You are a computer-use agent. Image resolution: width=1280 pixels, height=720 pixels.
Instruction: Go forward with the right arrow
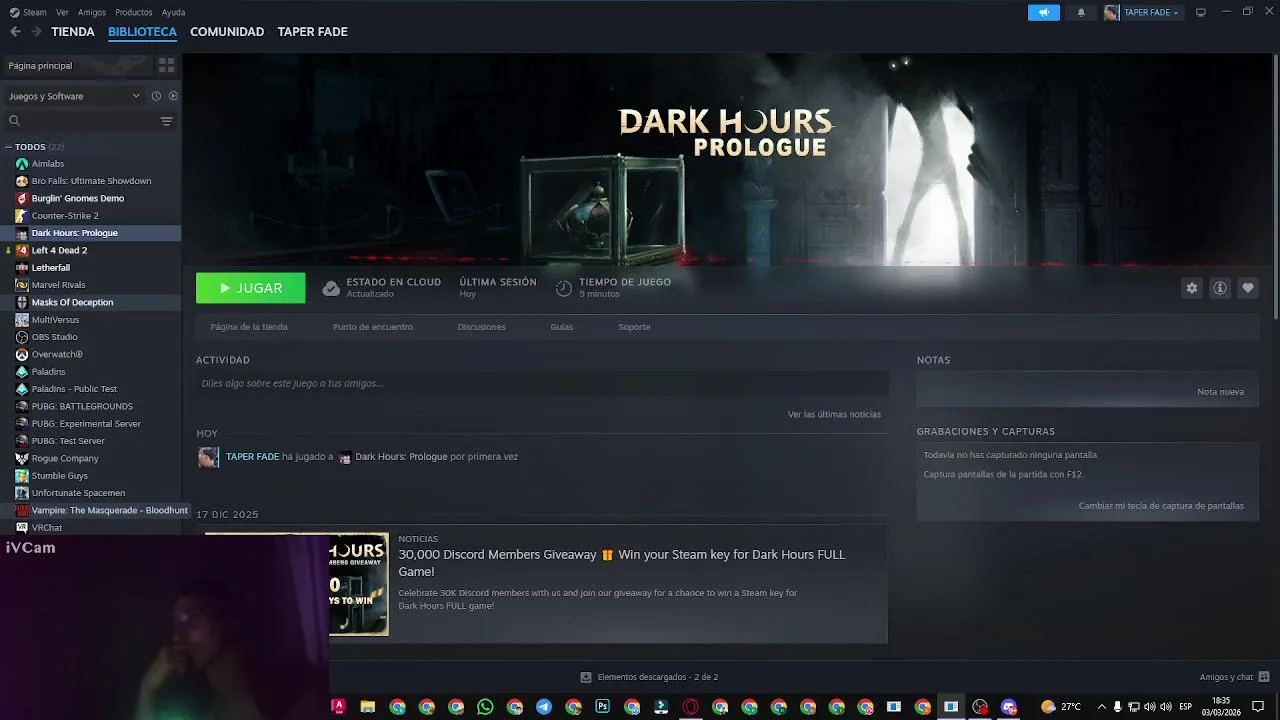click(36, 32)
